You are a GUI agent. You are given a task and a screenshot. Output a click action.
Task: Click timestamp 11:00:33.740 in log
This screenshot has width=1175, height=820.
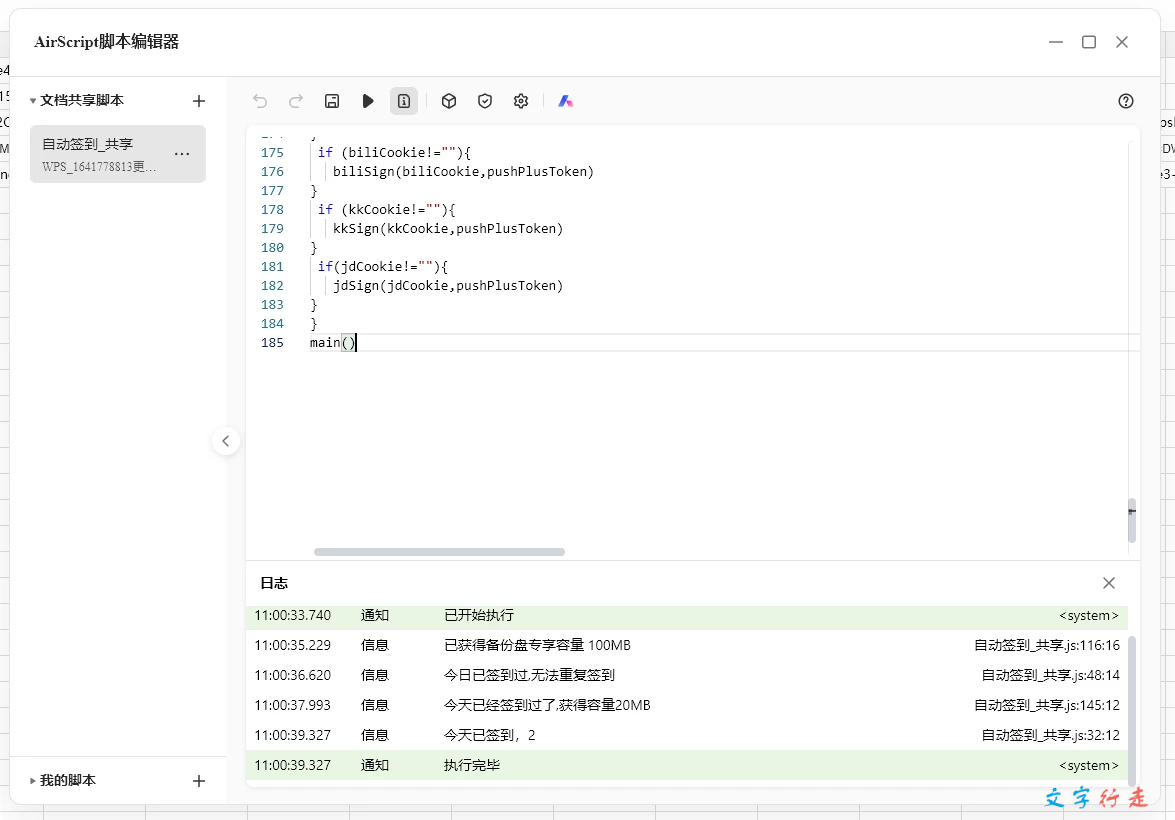pyautogui.click(x=292, y=615)
